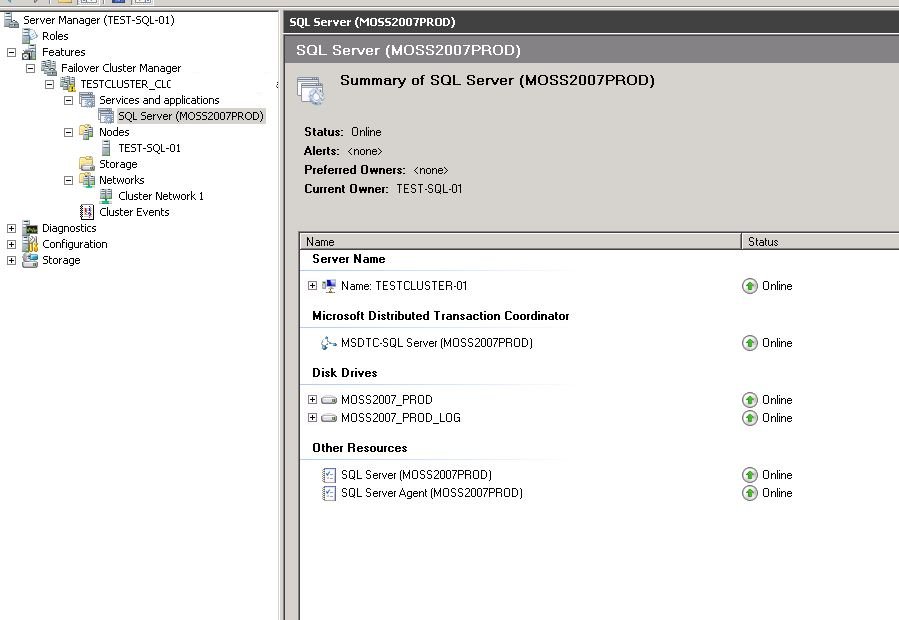Click the SQL Server icon on the Summary page
This screenshot has width=899, height=620.
pyautogui.click(x=311, y=88)
